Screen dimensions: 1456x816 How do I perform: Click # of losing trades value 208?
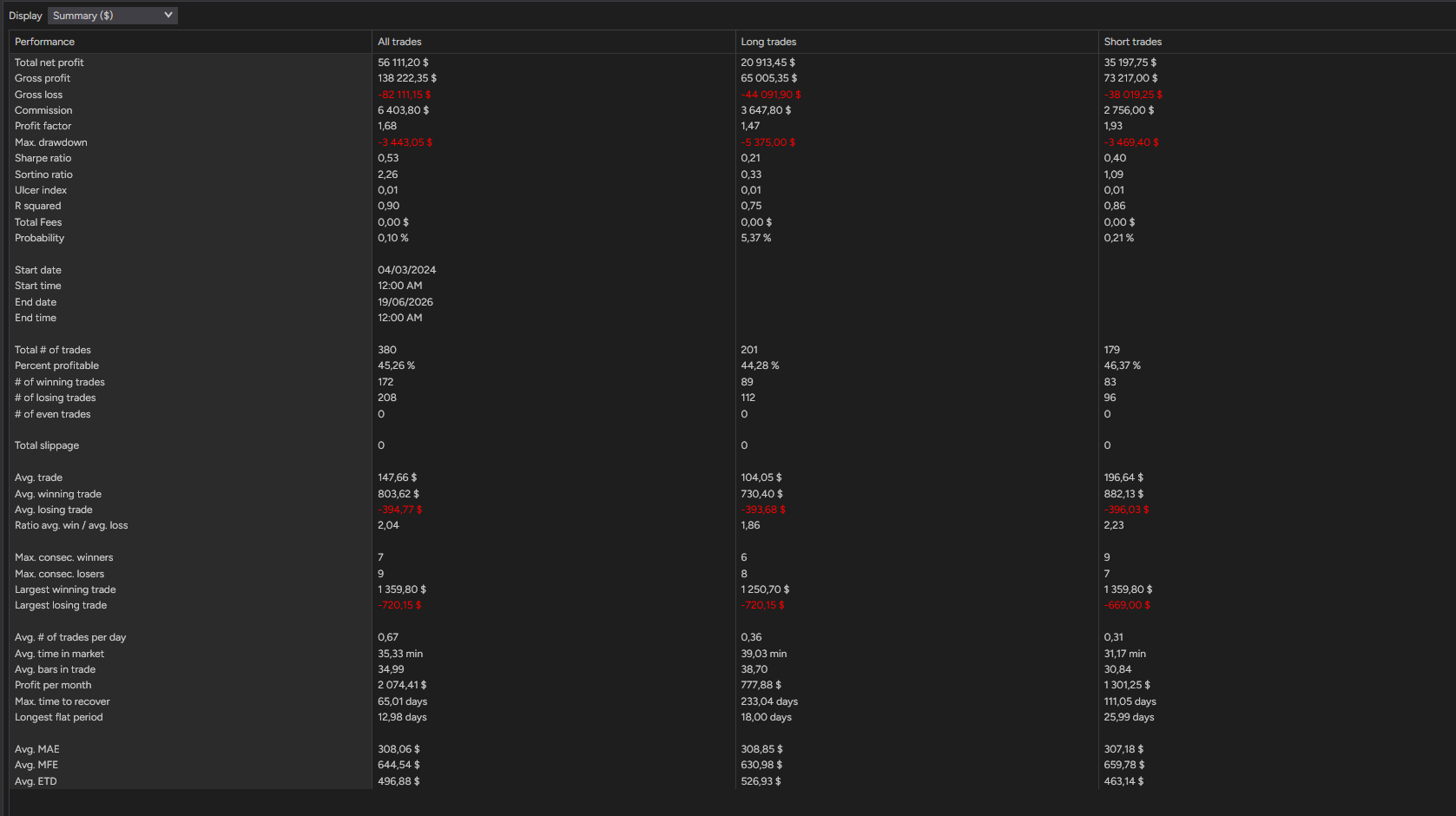point(387,398)
